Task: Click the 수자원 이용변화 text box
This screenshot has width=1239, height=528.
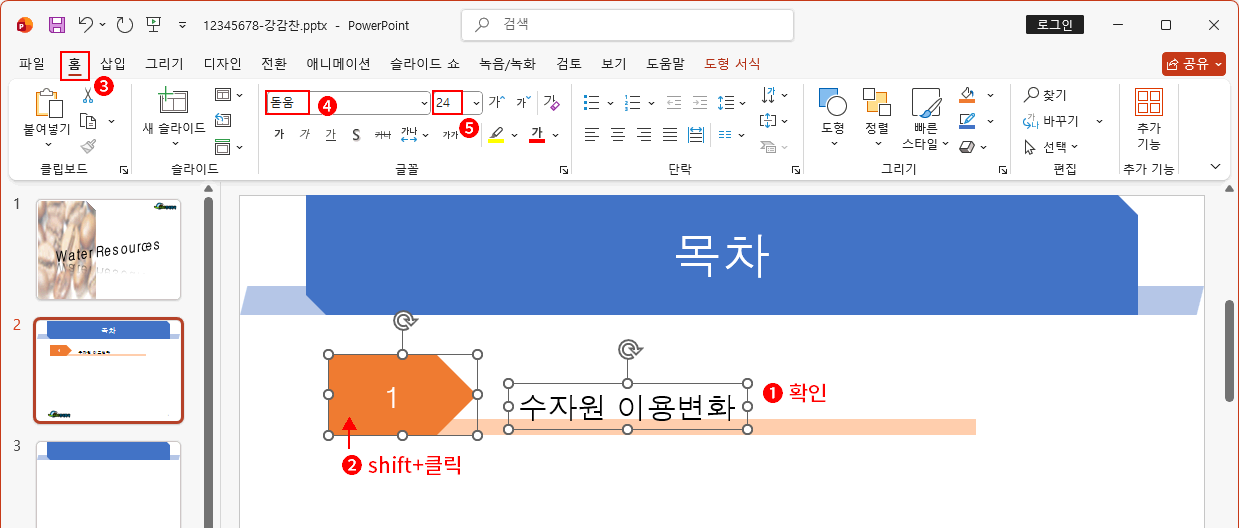Action: (x=628, y=406)
